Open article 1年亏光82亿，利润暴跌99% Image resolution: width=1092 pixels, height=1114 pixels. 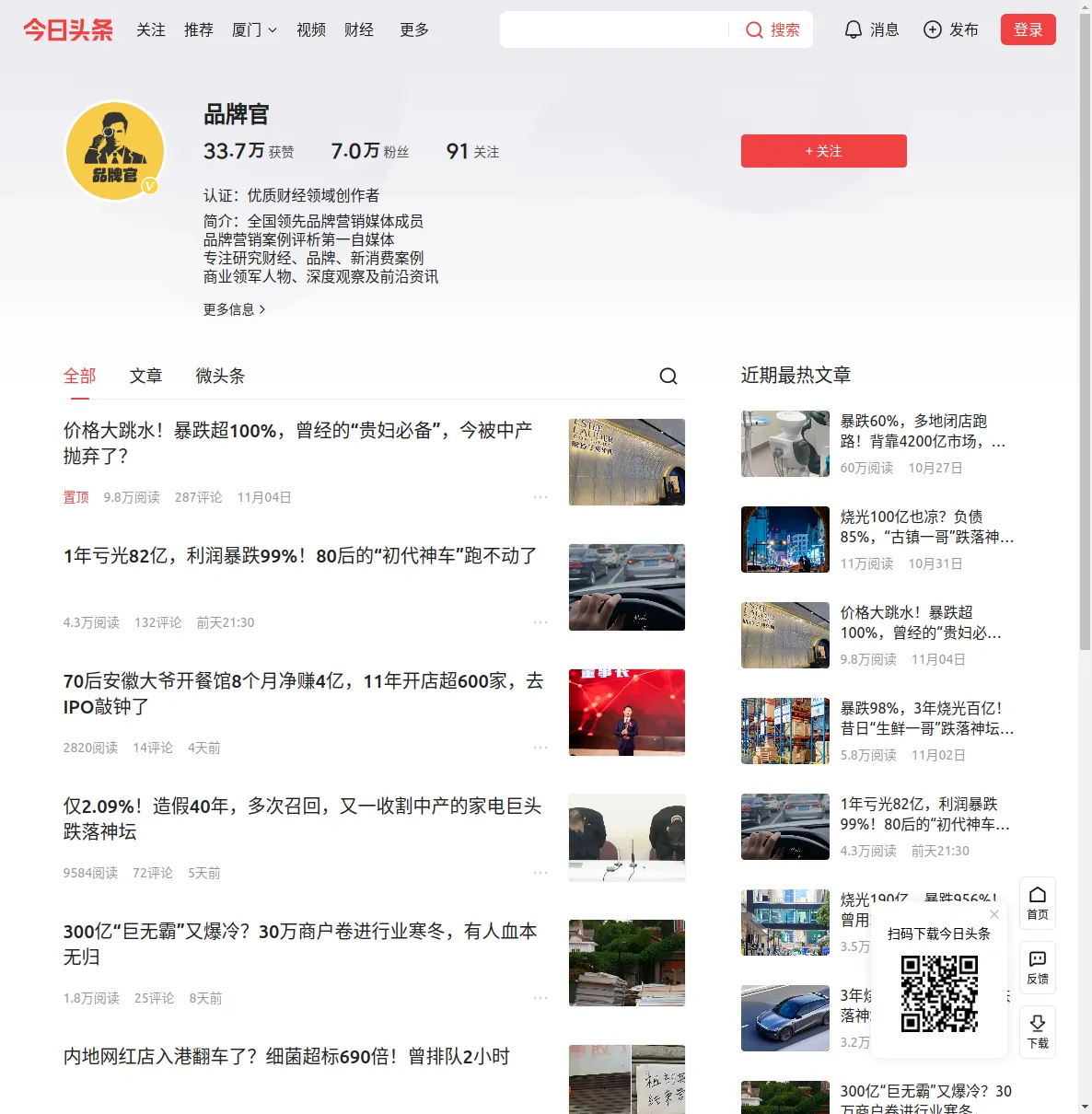(300, 556)
